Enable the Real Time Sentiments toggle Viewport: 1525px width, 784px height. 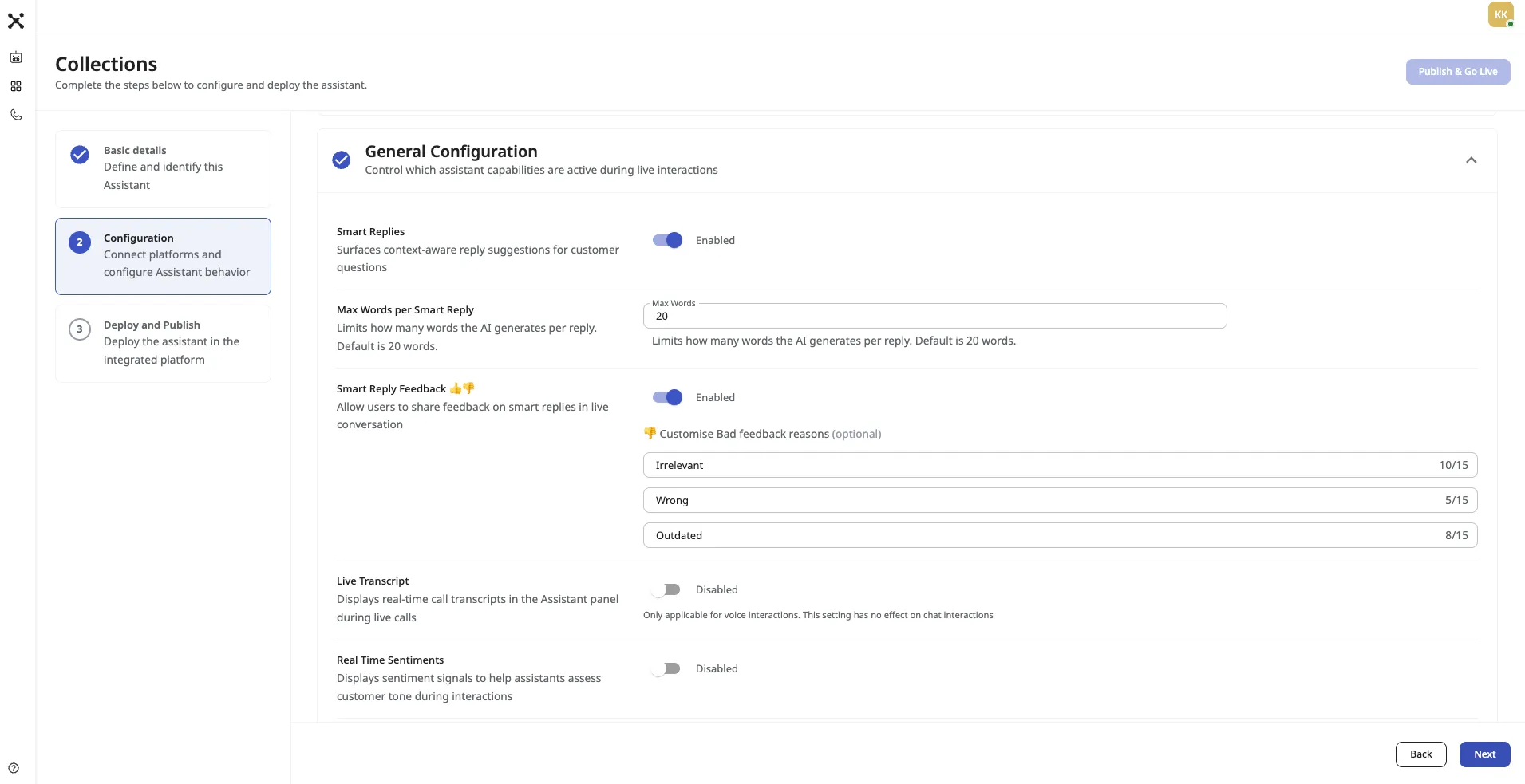[x=666, y=668]
